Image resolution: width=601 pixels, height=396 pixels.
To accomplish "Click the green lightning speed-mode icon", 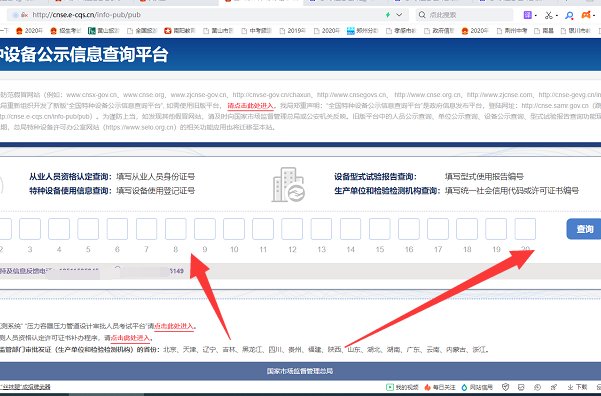I will [388, 15].
